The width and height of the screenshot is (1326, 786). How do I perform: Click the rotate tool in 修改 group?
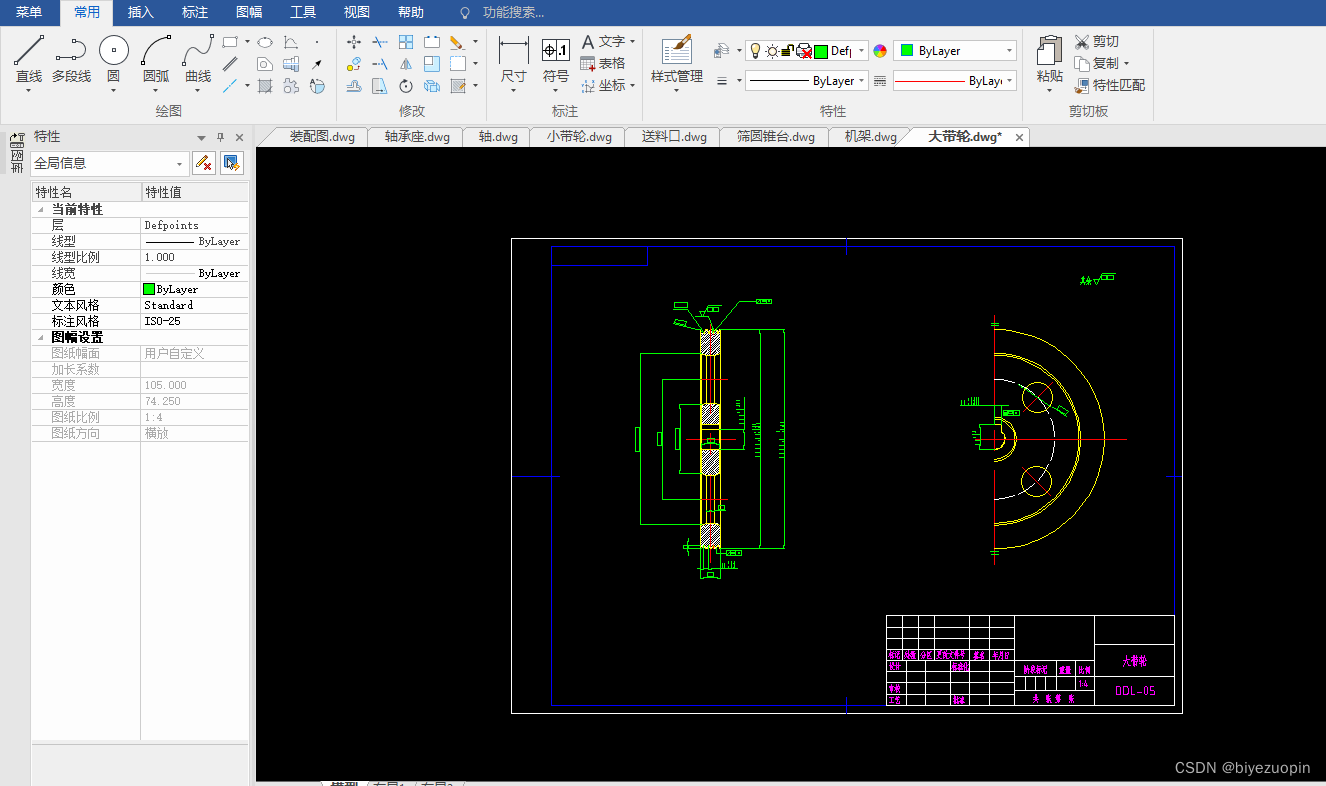(x=406, y=86)
